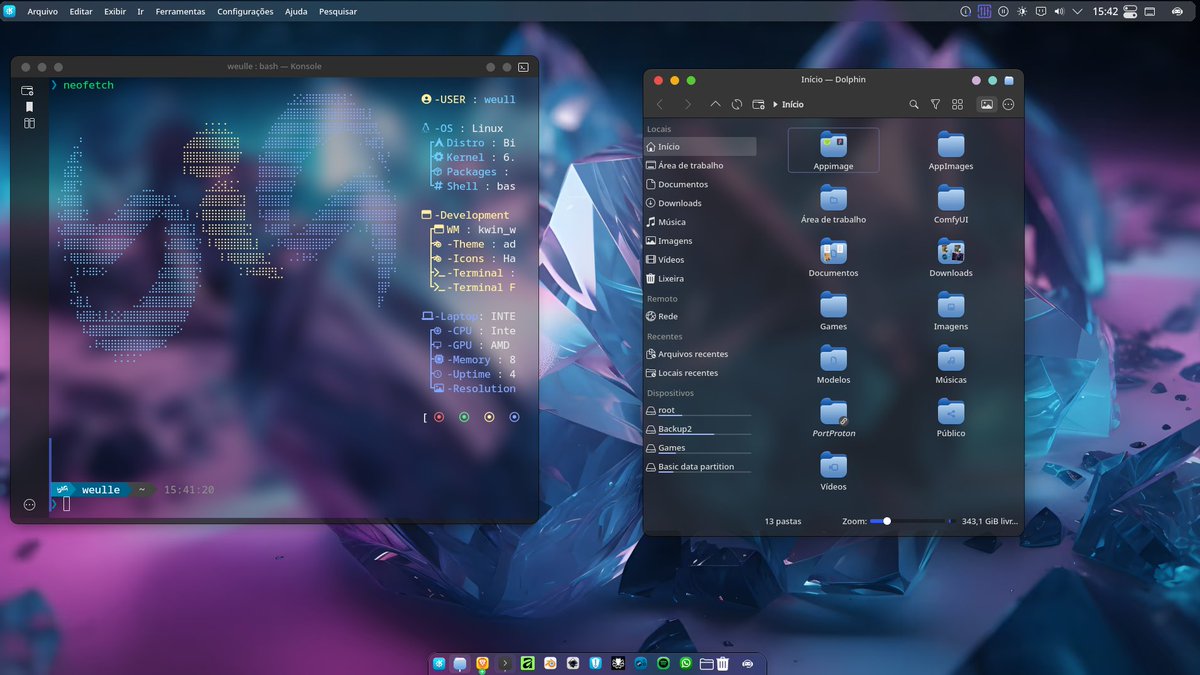Click Konsole bookmark sidebar icon

click(29, 107)
